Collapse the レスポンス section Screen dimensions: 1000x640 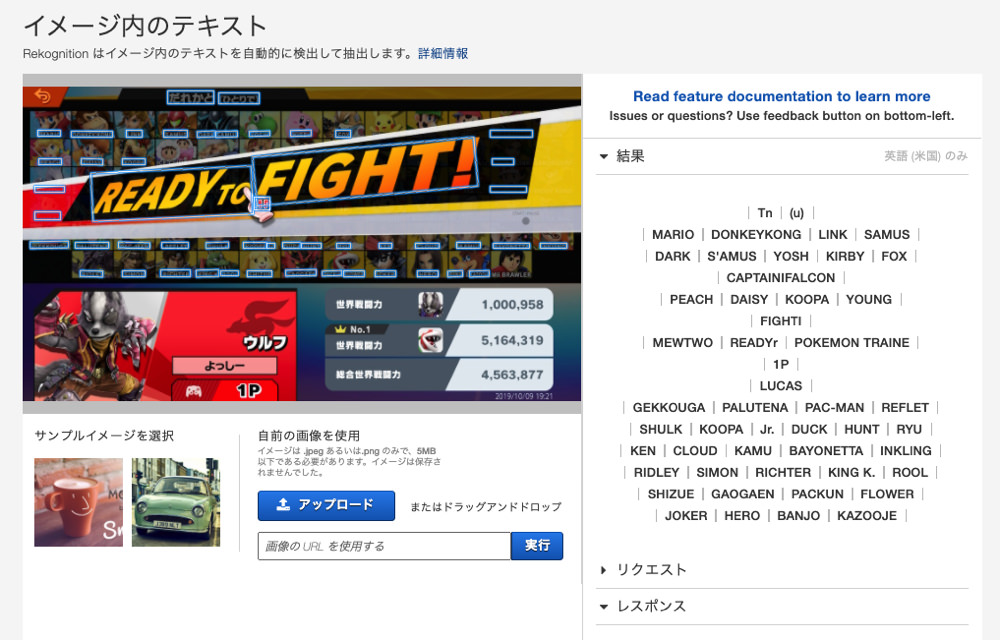click(604, 607)
